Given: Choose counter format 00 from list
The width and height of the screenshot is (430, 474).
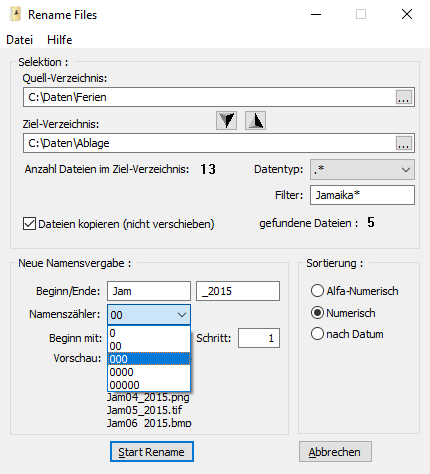Looking at the screenshot, I should point(149,346).
